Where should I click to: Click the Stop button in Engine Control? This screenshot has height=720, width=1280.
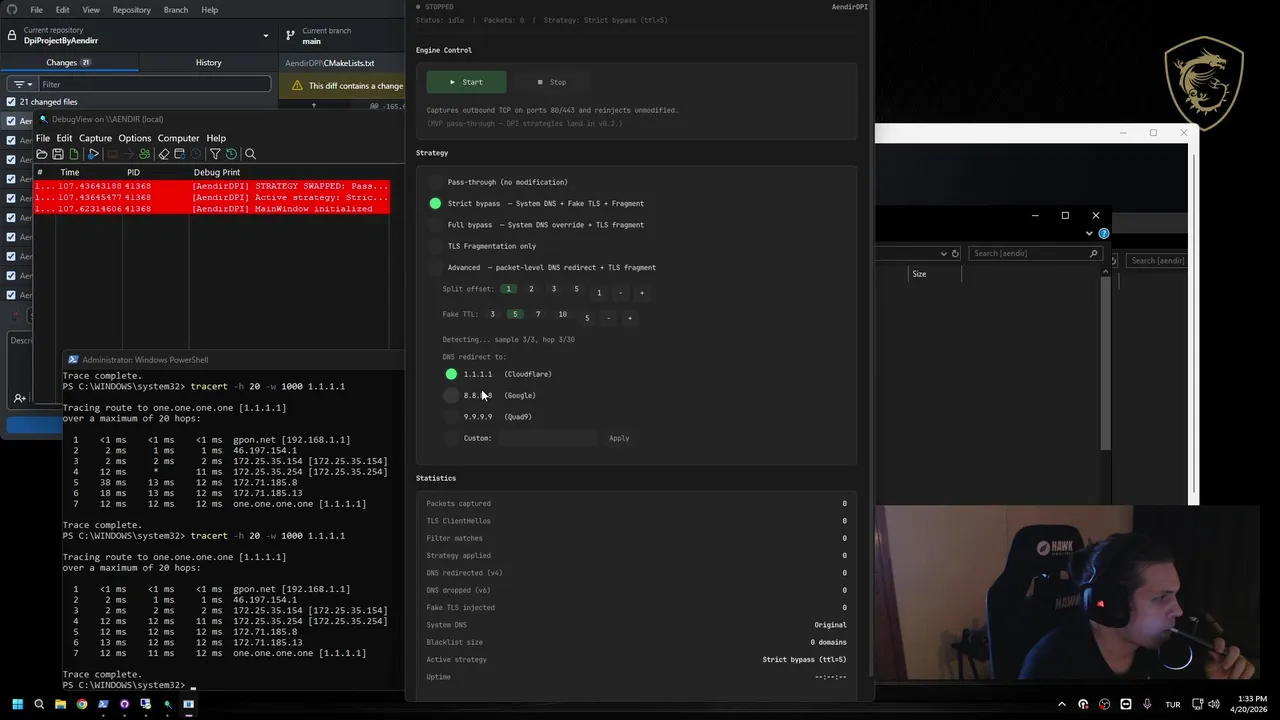point(551,82)
